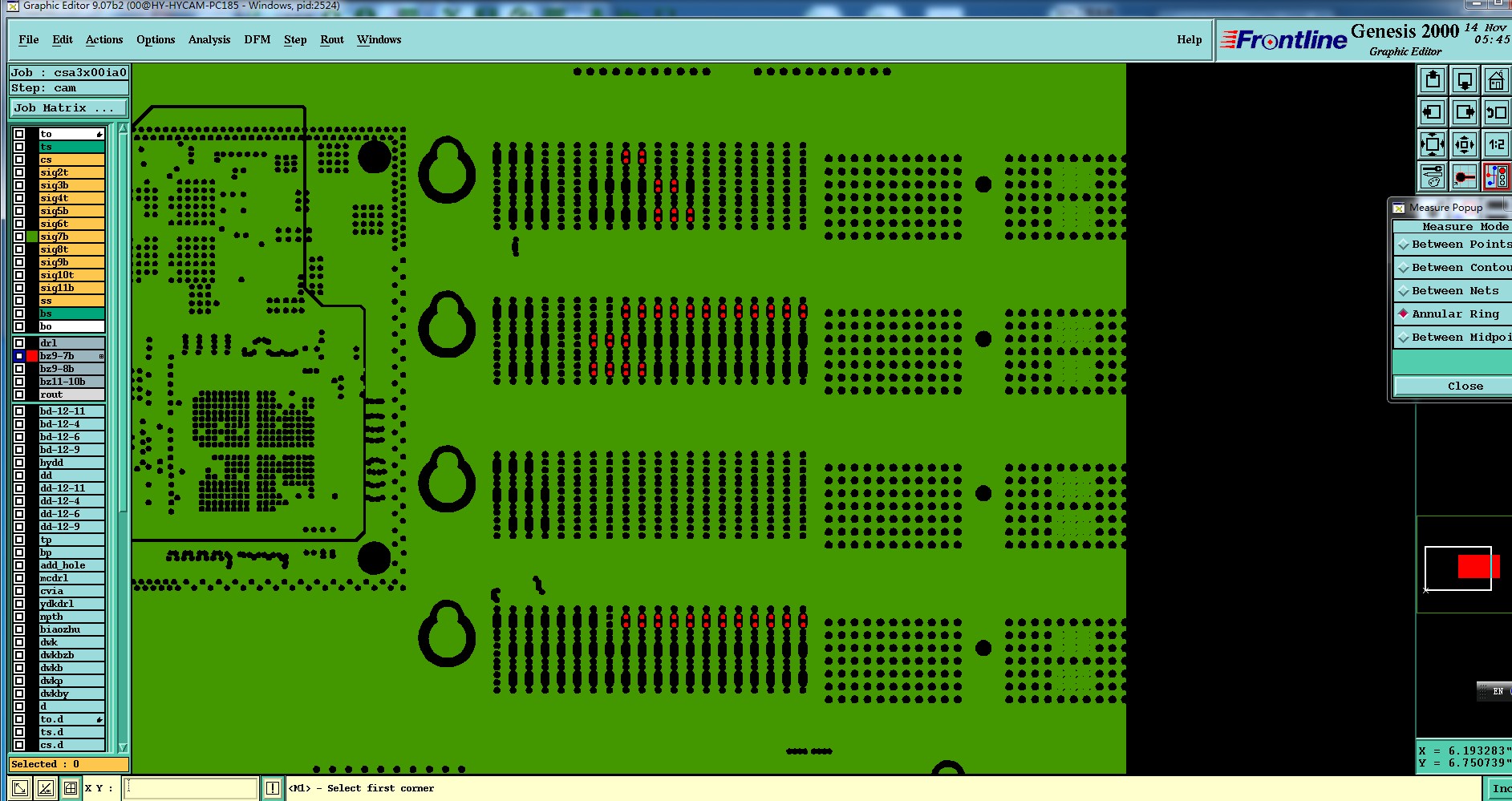This screenshot has width=1512, height=801.
Task: Select the layer name dd-12-4
Action: 72,501
